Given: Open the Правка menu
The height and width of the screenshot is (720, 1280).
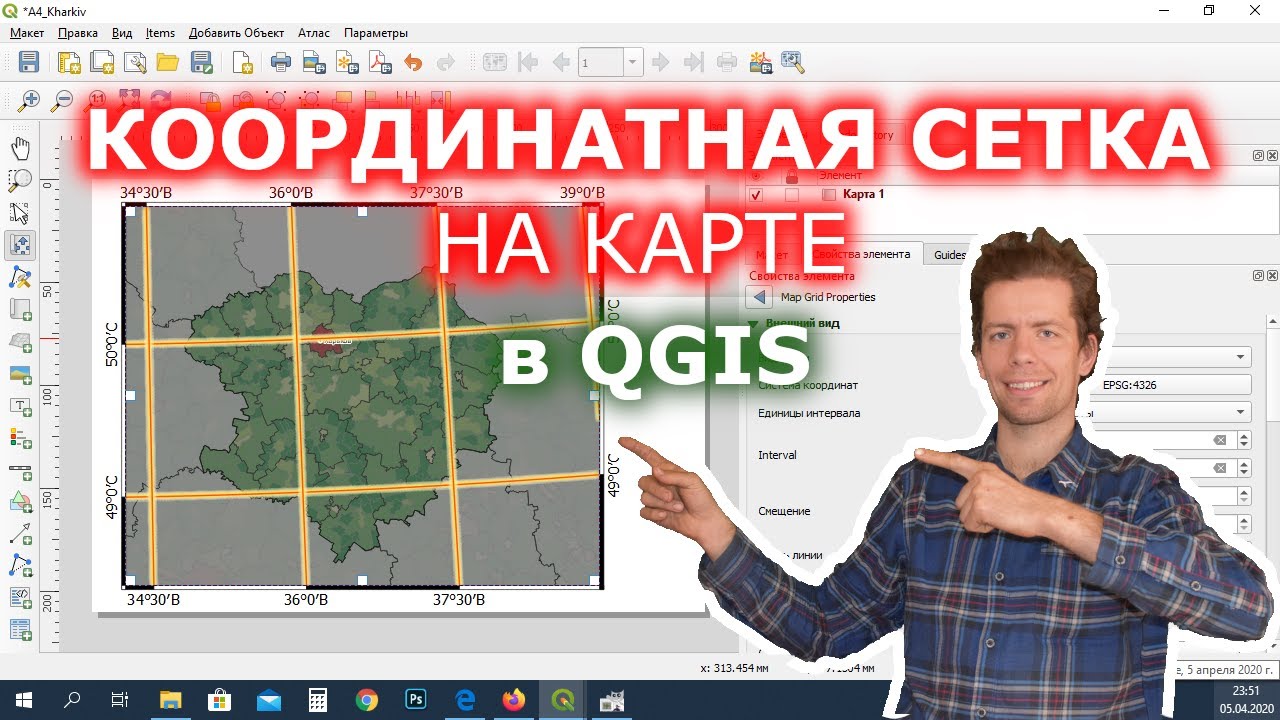Looking at the screenshot, I should (x=78, y=33).
